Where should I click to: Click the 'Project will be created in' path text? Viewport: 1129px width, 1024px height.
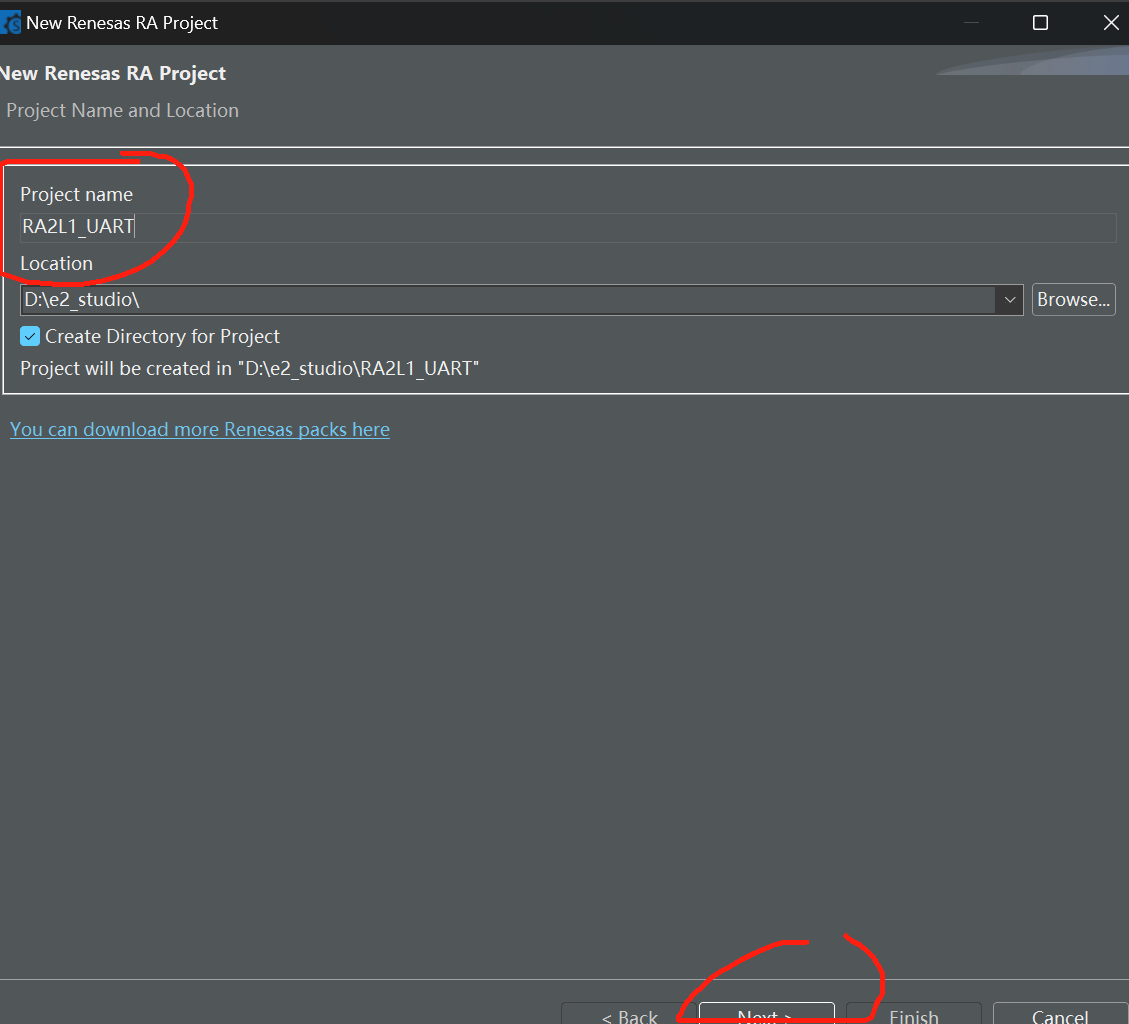coord(249,369)
